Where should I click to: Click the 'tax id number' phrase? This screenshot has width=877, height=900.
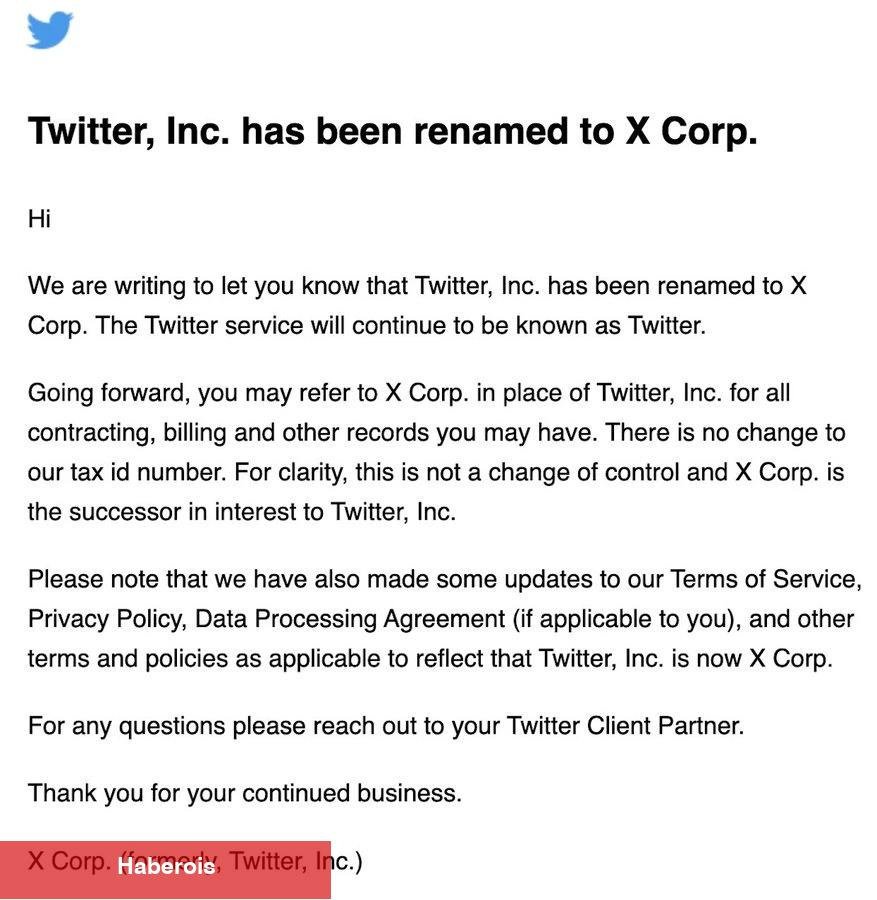click(x=148, y=472)
